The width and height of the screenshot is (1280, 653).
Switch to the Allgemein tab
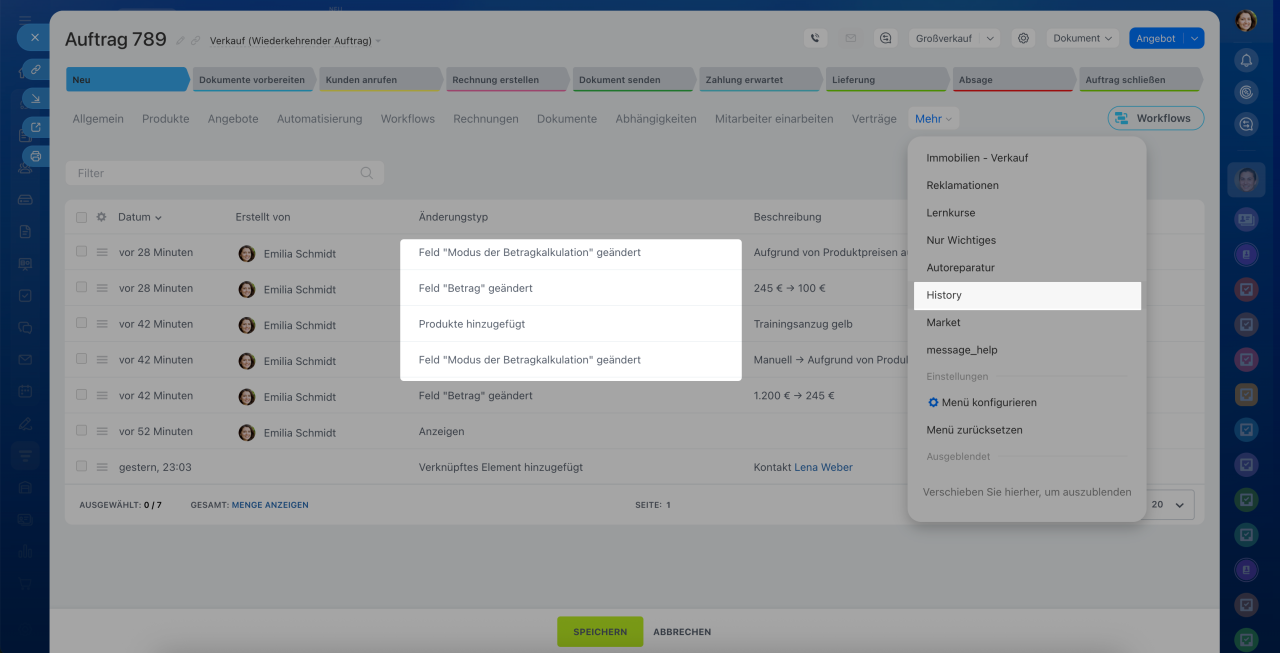98,119
